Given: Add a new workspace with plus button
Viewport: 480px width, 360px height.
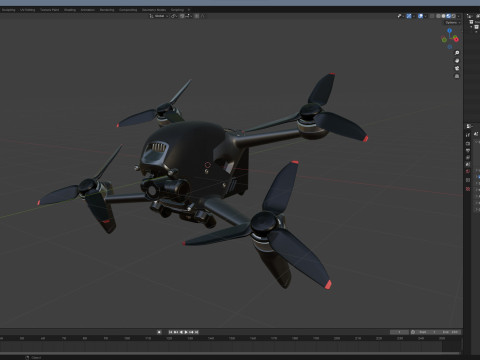Looking at the screenshot, I should pyautogui.click(x=189, y=10).
